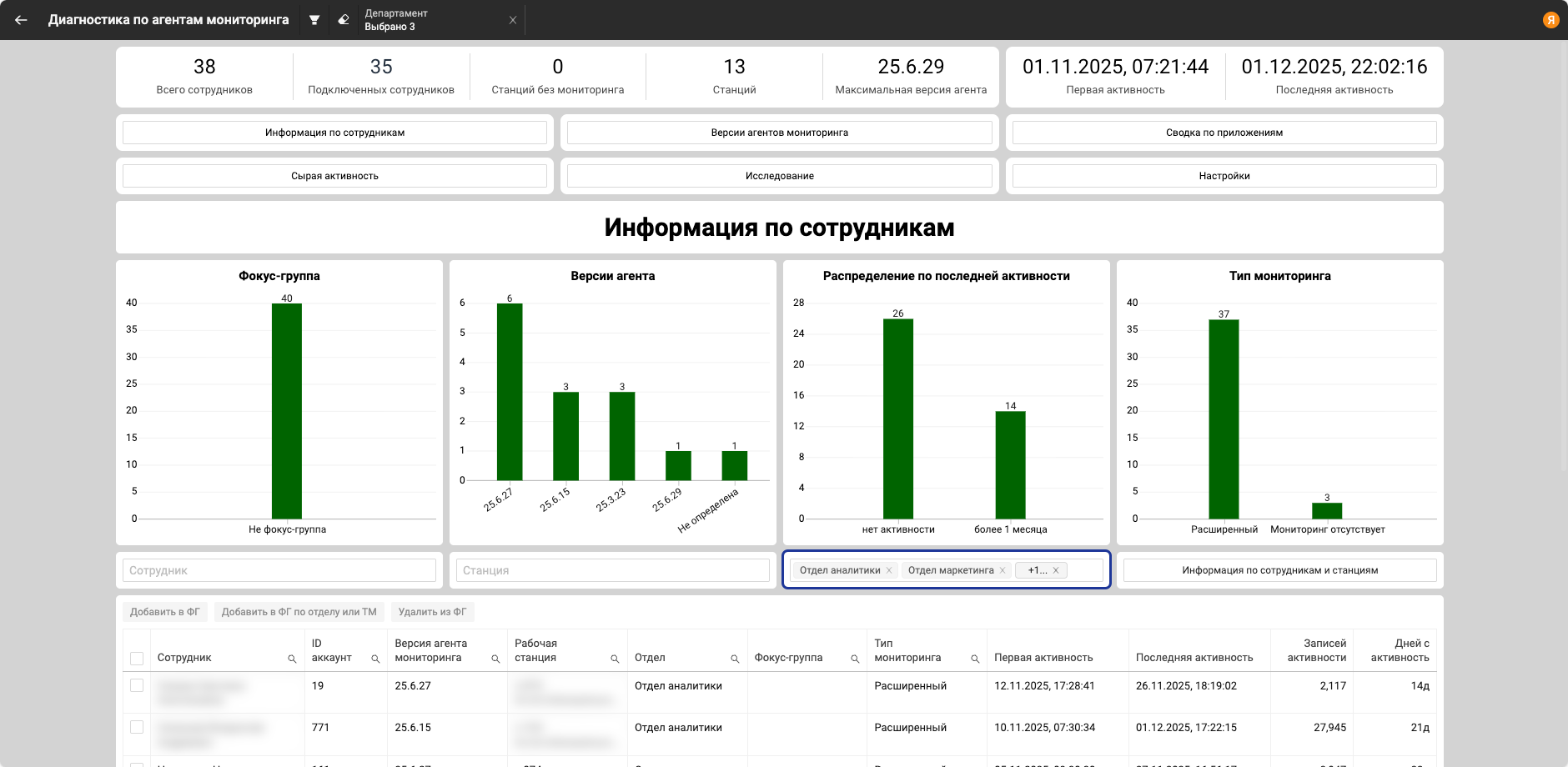1568x767 pixels.
Task: Sort by Записей активности column header
Action: tap(1316, 650)
